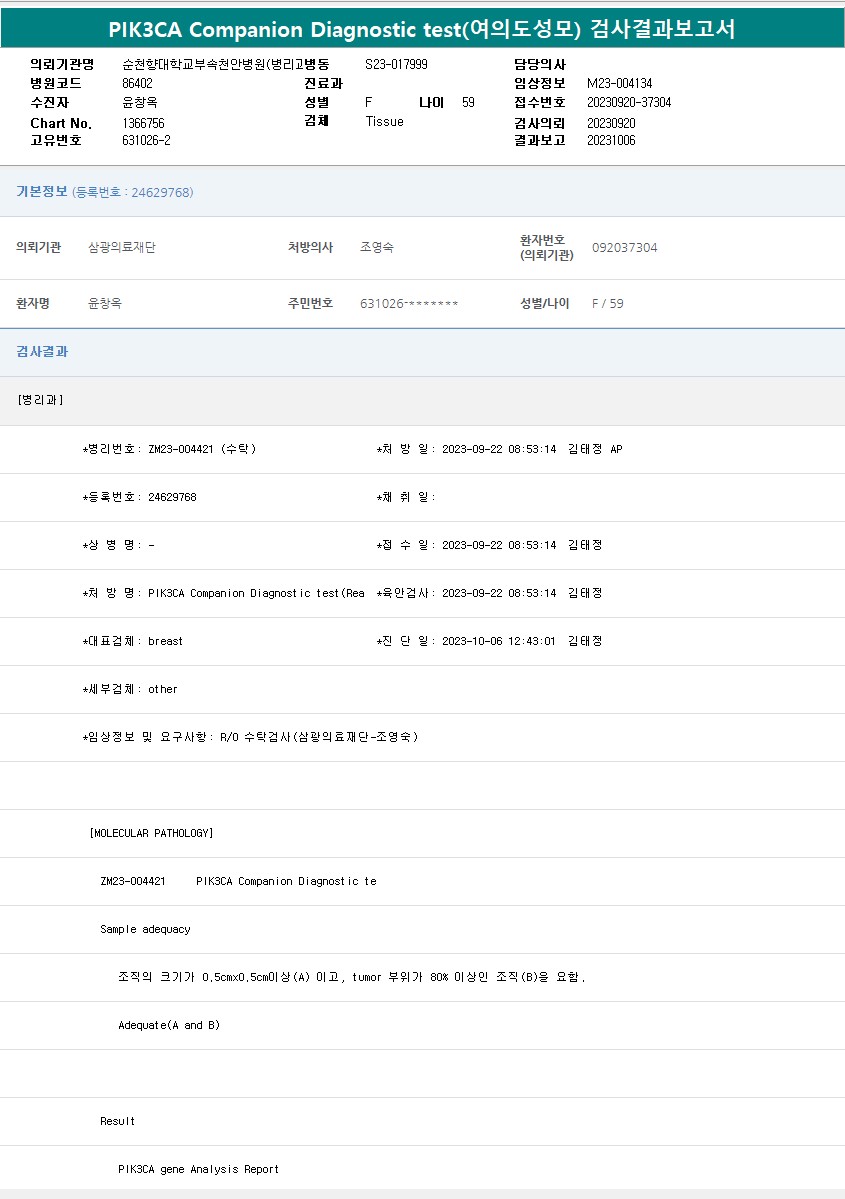Select the 대표검체 breast row
This screenshot has width=845, height=1199.
point(133,641)
